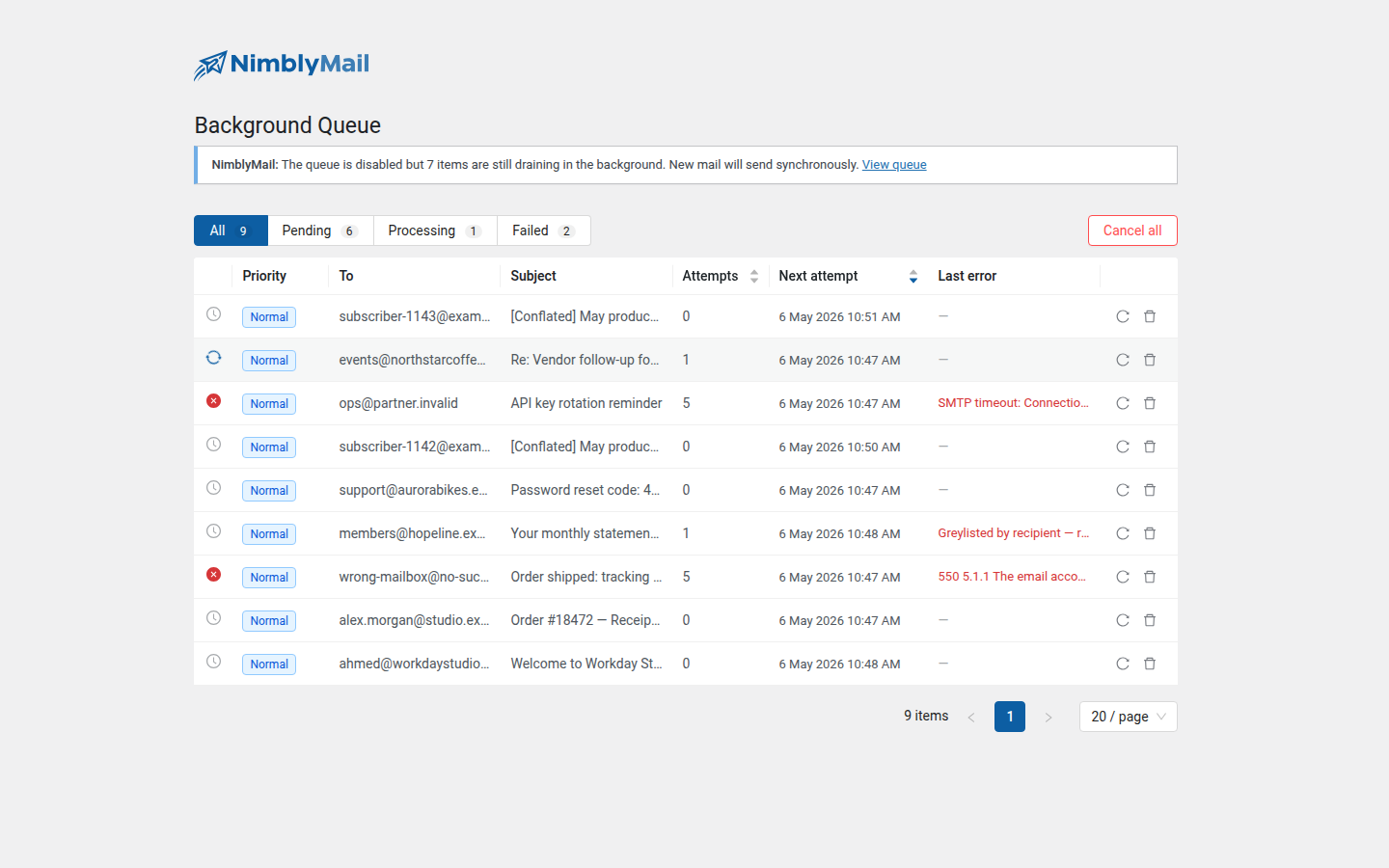
Task: Retry the events@northstarcoffee row
Action: click(1123, 360)
